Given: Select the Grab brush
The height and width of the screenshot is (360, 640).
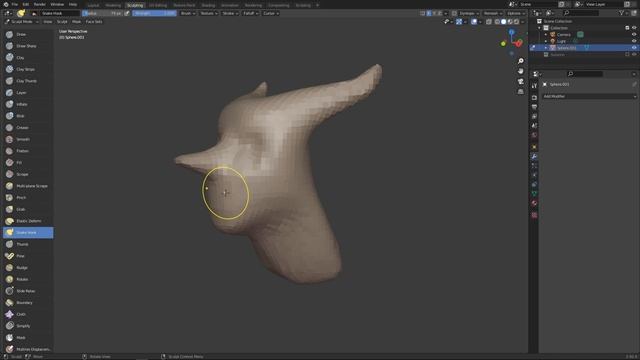Looking at the screenshot, I should tap(28, 209).
